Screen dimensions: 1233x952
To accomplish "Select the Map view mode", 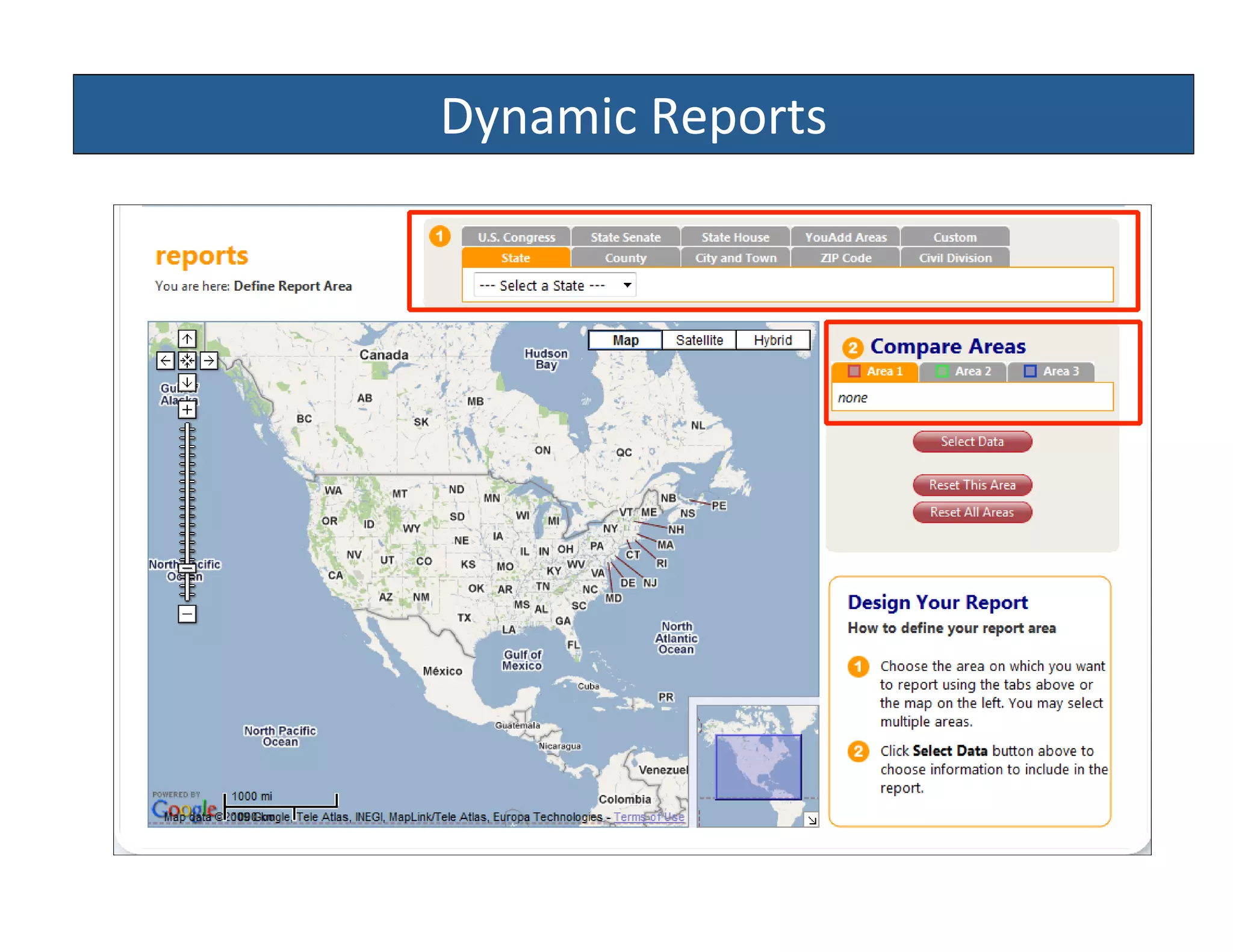I will click(x=625, y=340).
